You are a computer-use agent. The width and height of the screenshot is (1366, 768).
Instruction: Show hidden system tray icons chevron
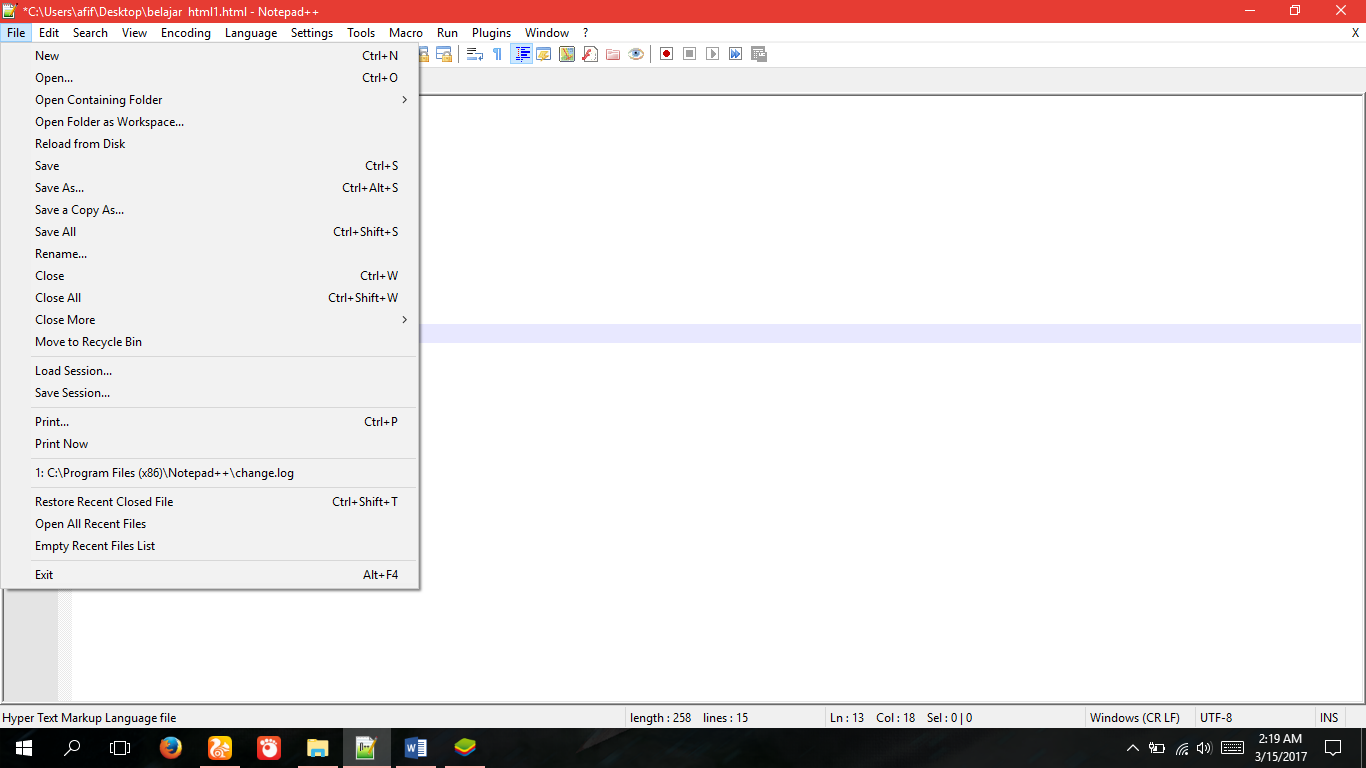coord(1132,748)
